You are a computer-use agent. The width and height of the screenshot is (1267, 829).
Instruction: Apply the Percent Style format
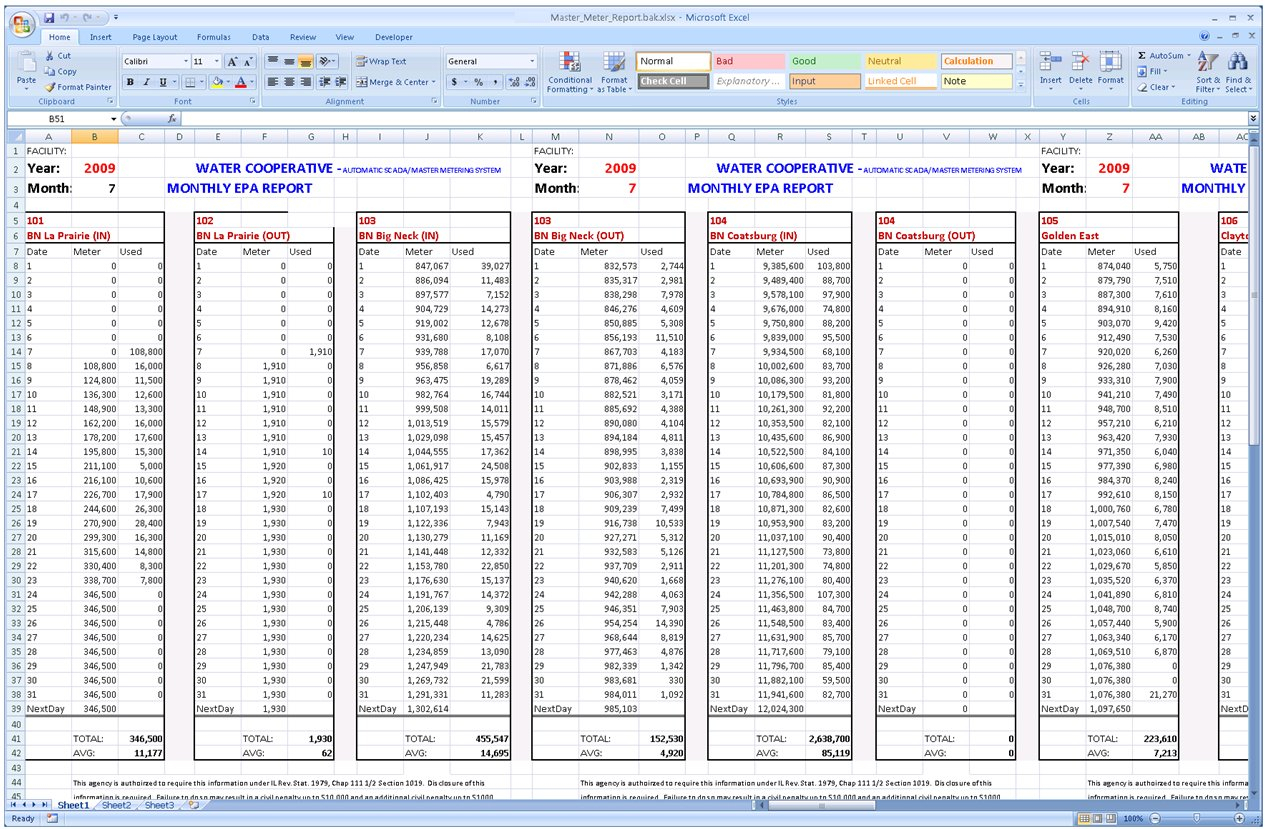(x=478, y=82)
